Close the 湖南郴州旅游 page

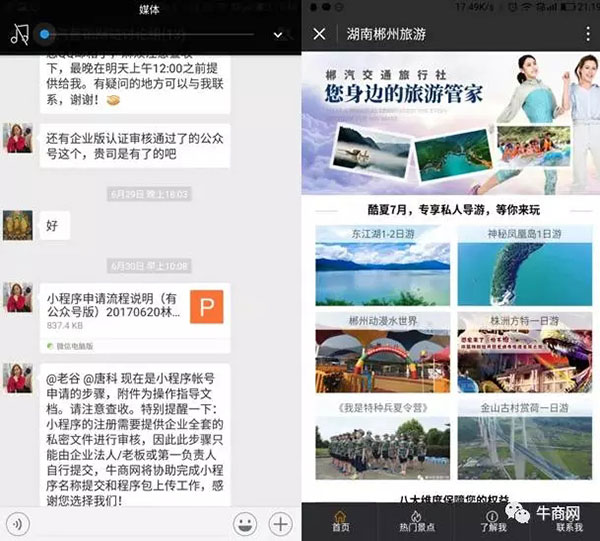click(320, 34)
